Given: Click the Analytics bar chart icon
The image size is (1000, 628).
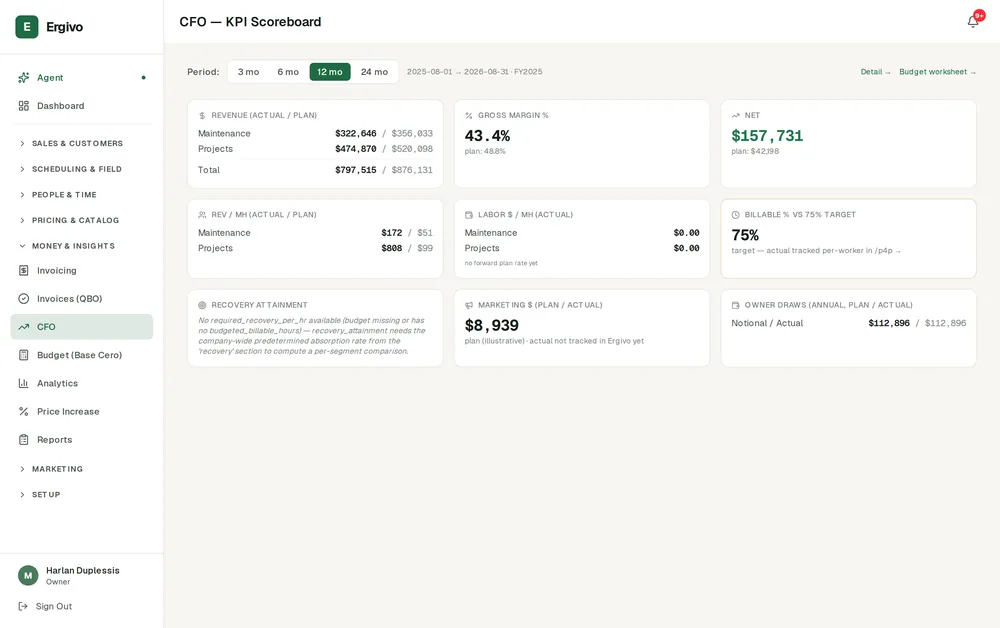Looking at the screenshot, I should click(24, 383).
